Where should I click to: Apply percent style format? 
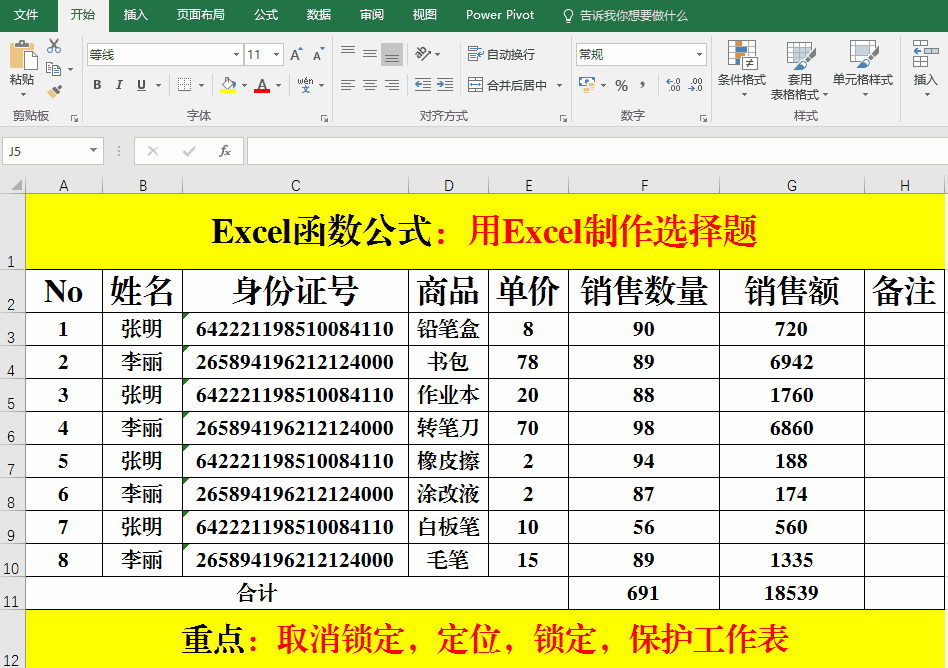click(622, 85)
